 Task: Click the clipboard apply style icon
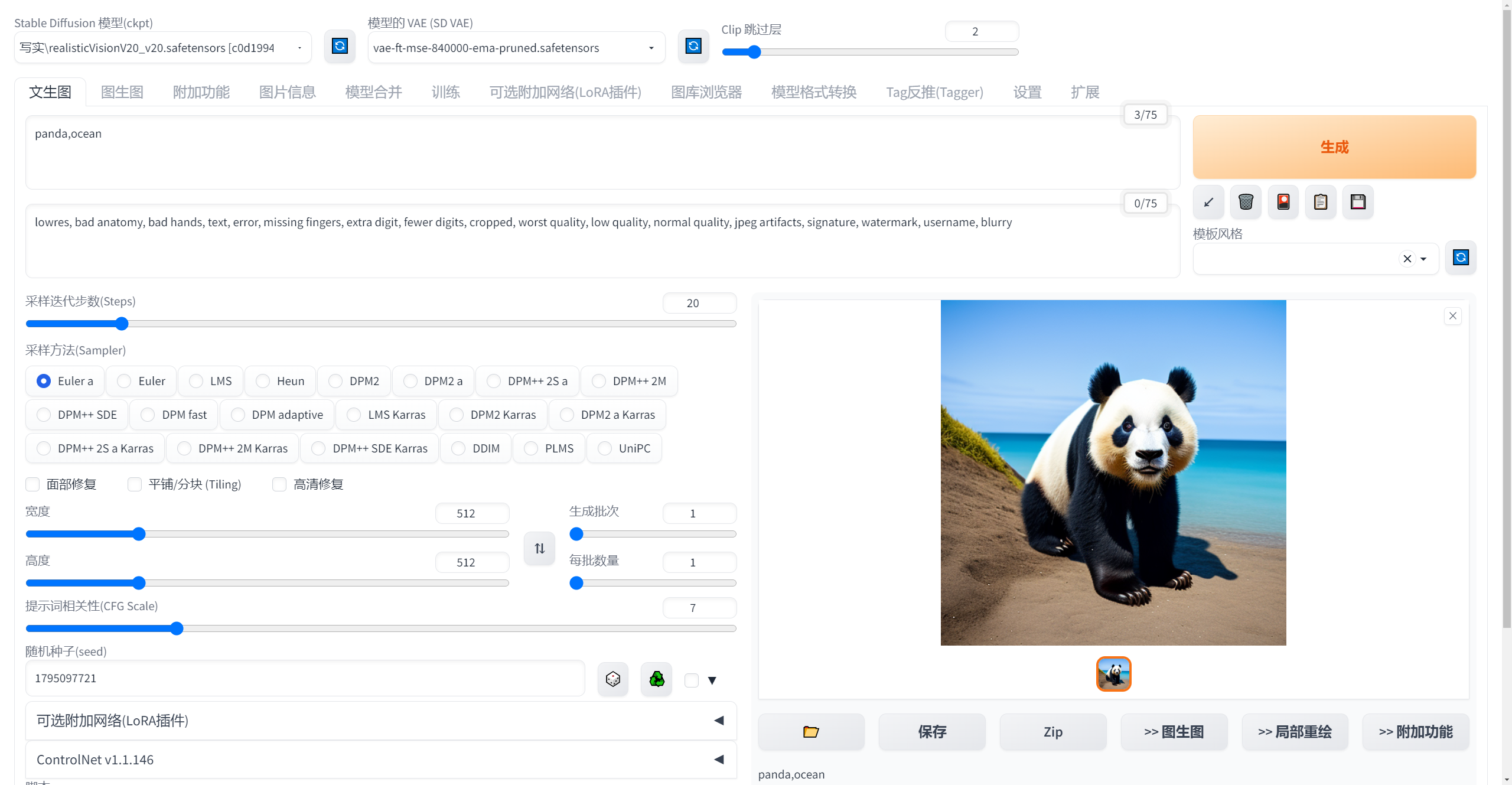point(1321,202)
